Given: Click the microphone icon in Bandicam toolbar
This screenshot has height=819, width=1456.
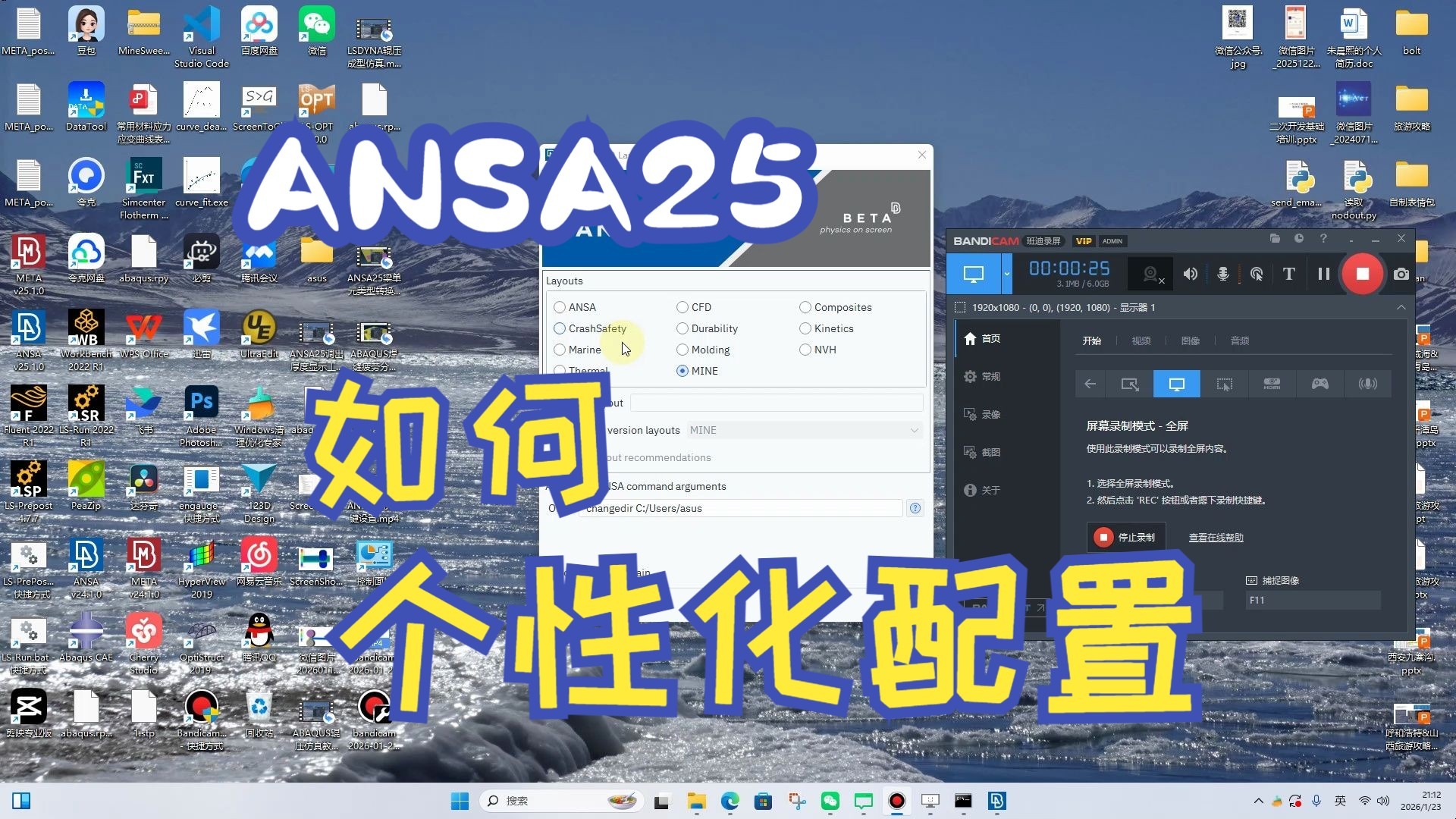Looking at the screenshot, I should 1222,274.
